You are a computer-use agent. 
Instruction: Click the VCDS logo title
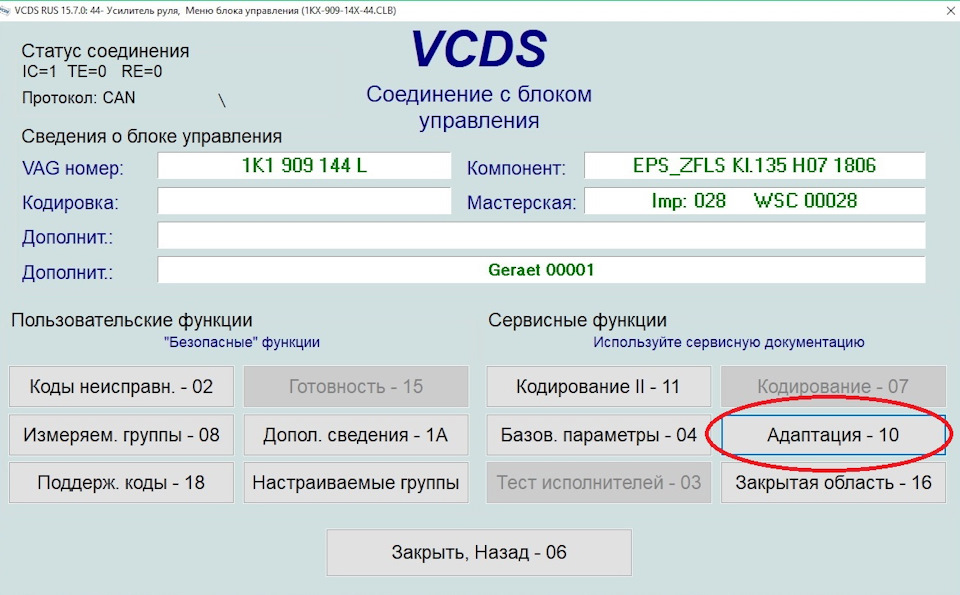pyautogui.click(x=479, y=49)
